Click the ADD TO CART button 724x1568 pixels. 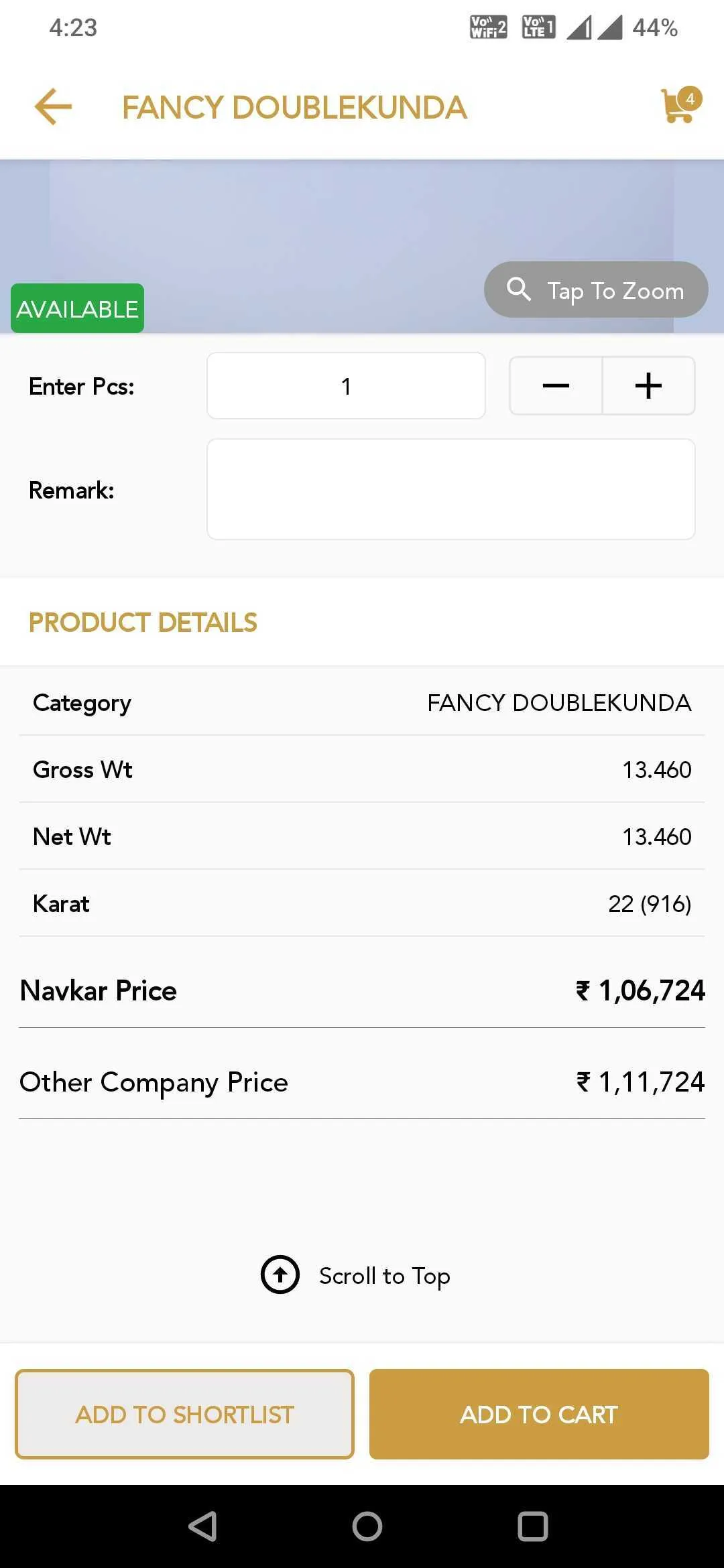539,1414
